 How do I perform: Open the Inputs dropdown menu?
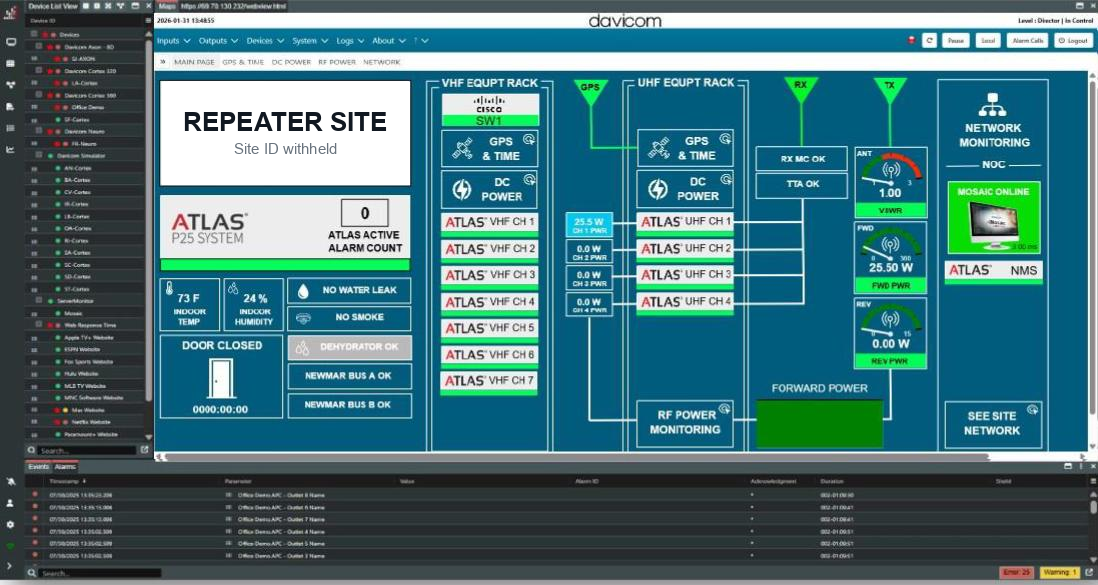[x=174, y=41]
